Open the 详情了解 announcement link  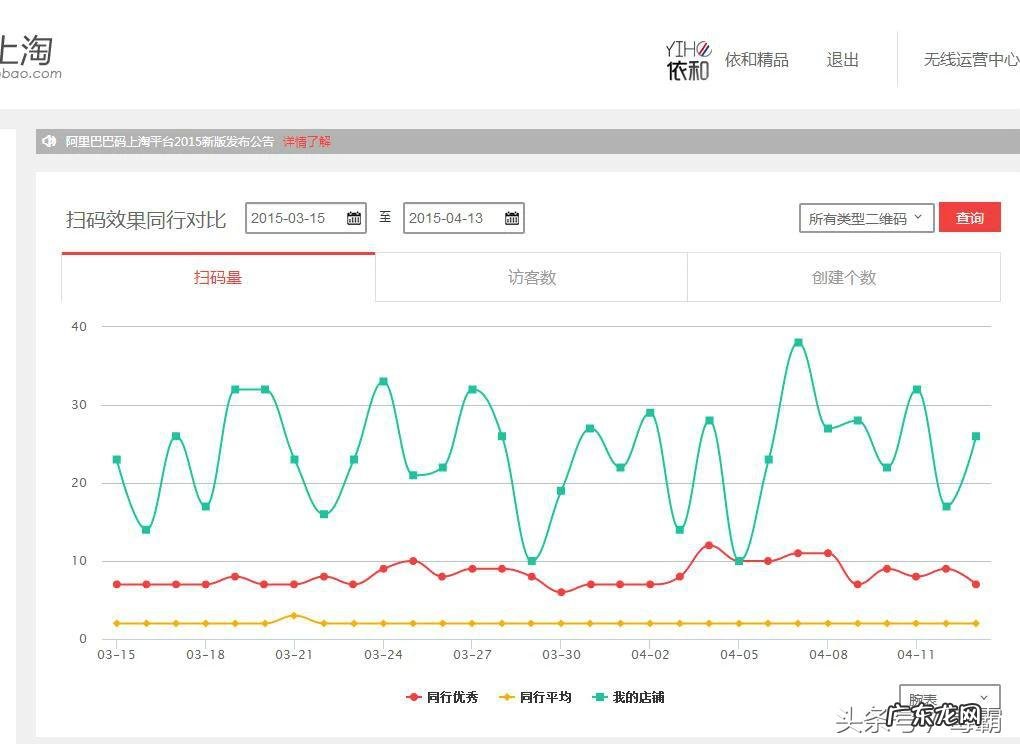pos(306,142)
